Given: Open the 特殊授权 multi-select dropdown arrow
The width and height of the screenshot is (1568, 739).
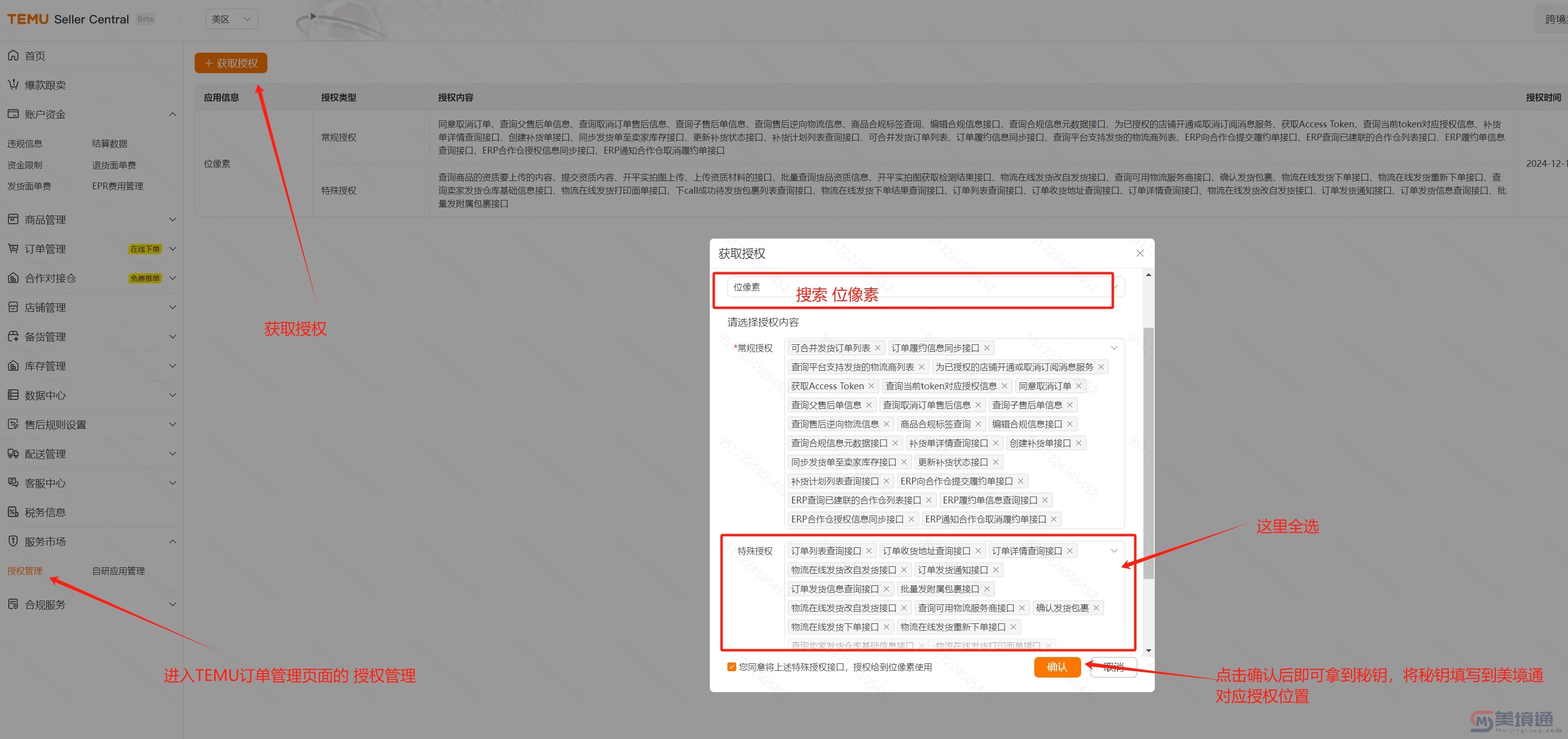Looking at the screenshot, I should click(1113, 551).
